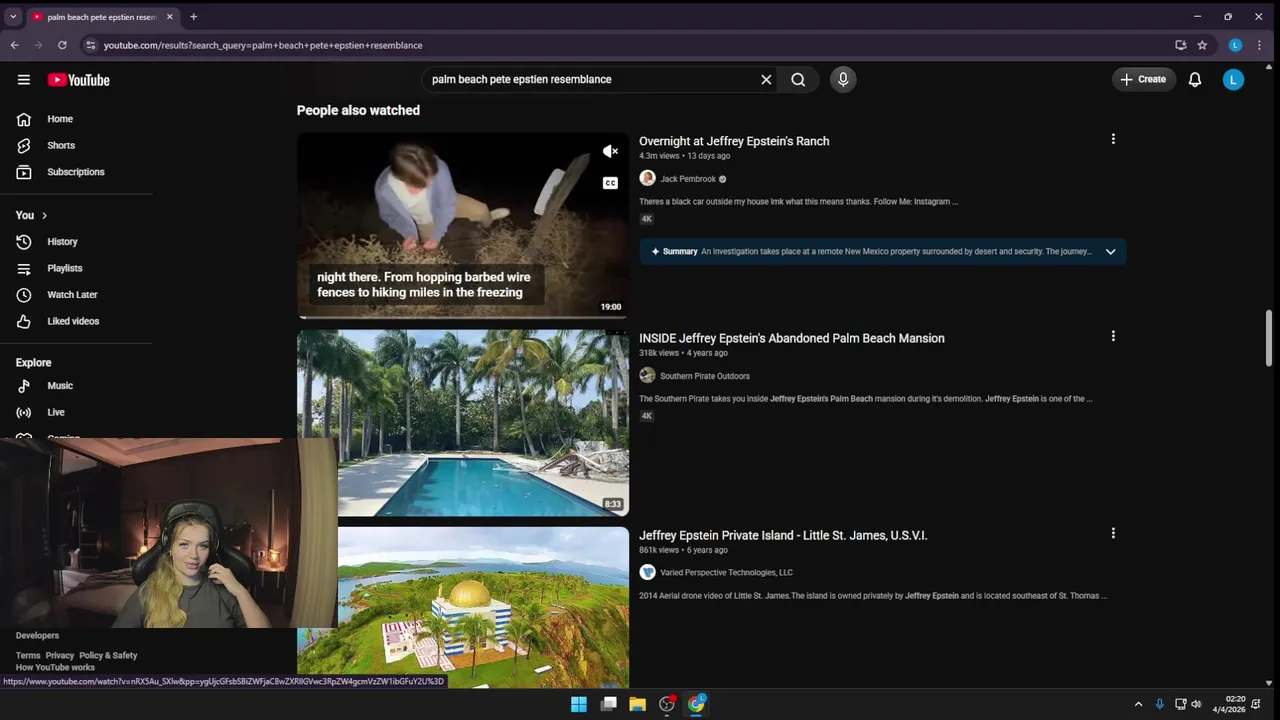Viewport: 1280px width, 720px height.
Task: Open the Southern Pirate Outdoors channel avatar
Action: [x=647, y=376]
